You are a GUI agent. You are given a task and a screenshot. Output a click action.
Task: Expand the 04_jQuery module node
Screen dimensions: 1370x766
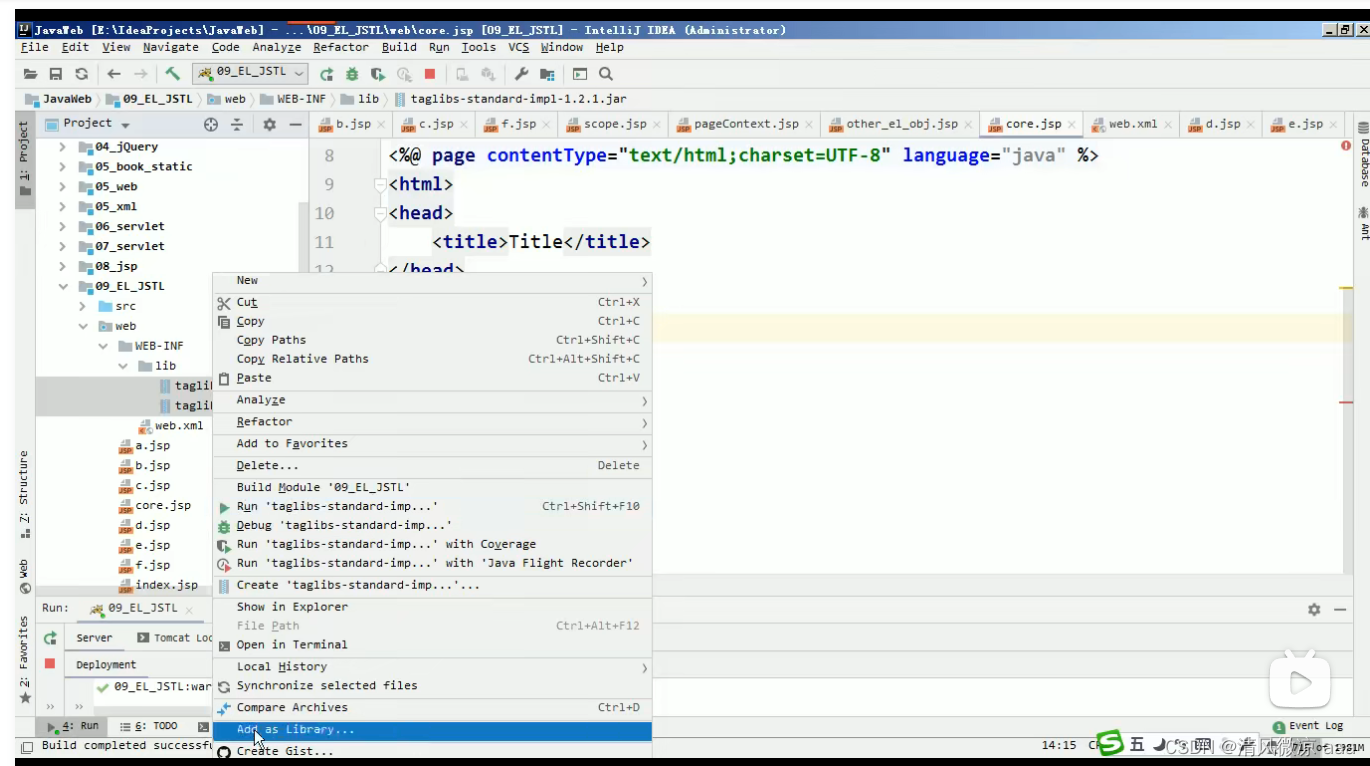tap(62, 147)
